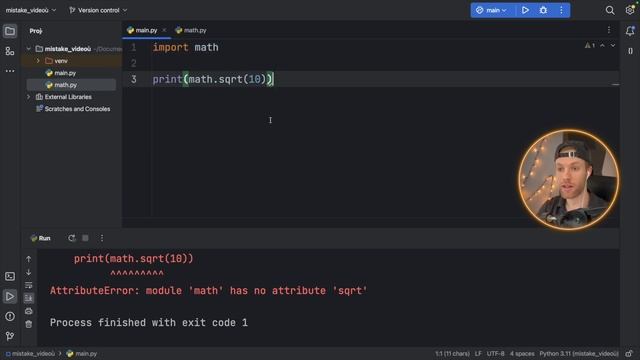Click main.py breadcrumb in status bar
Screen dimensions: 640x360
pyautogui.click(x=82, y=354)
